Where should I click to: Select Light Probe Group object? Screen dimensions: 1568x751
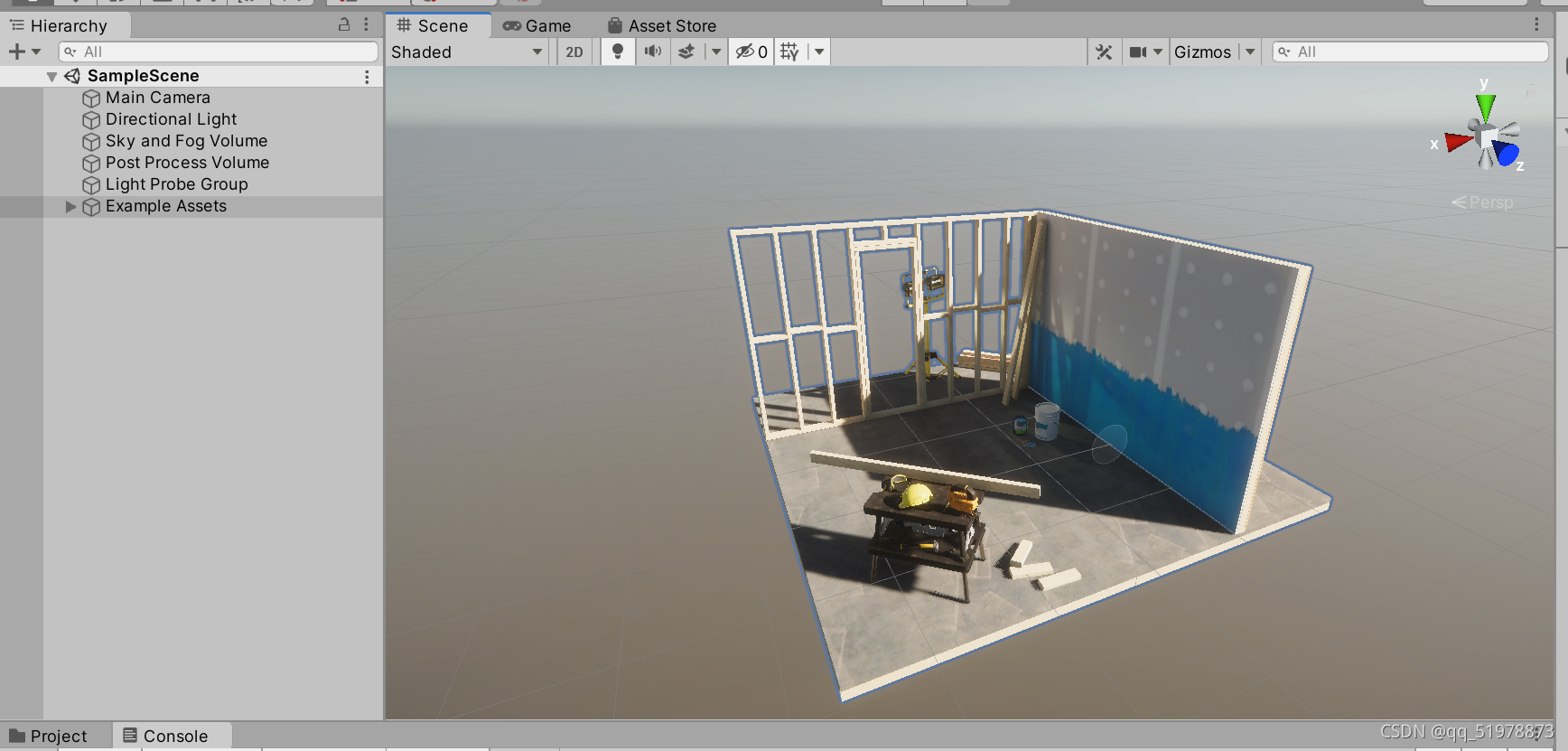point(176,184)
